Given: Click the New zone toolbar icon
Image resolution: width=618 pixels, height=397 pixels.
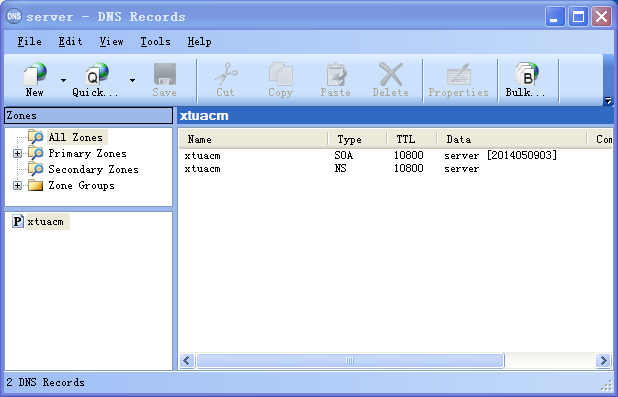Looking at the screenshot, I should (x=35, y=74).
